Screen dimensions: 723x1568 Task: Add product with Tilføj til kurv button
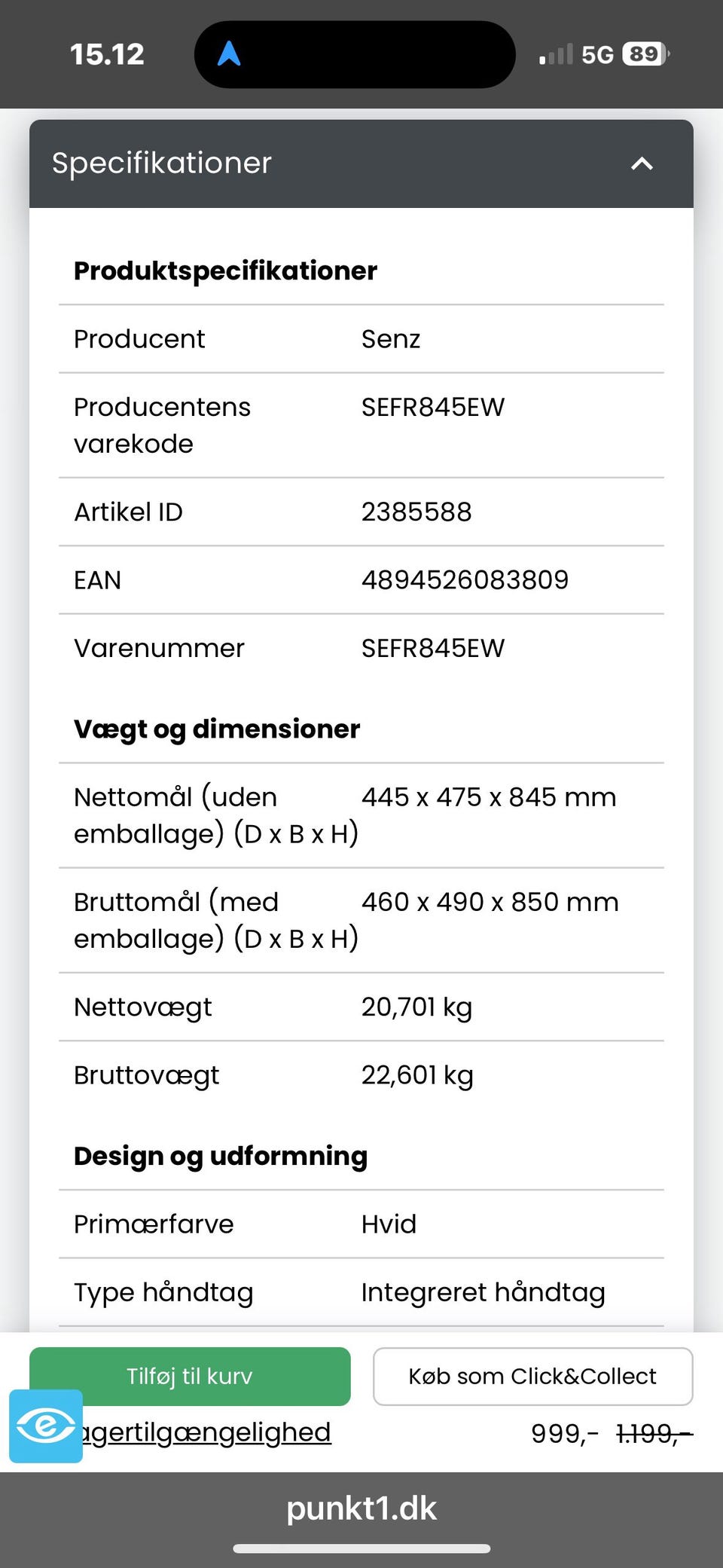(190, 1376)
